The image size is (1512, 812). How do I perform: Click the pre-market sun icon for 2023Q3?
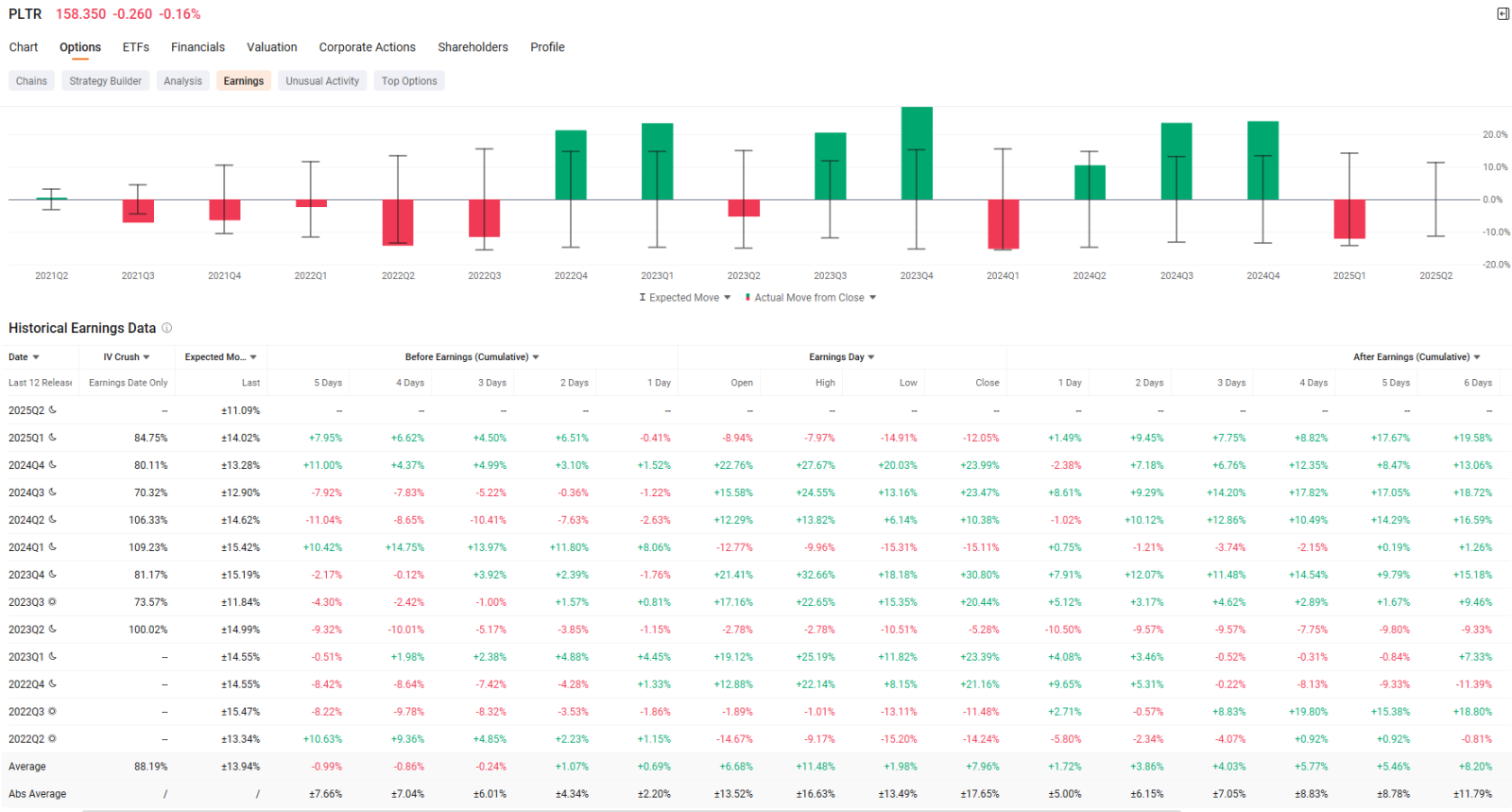[53, 602]
